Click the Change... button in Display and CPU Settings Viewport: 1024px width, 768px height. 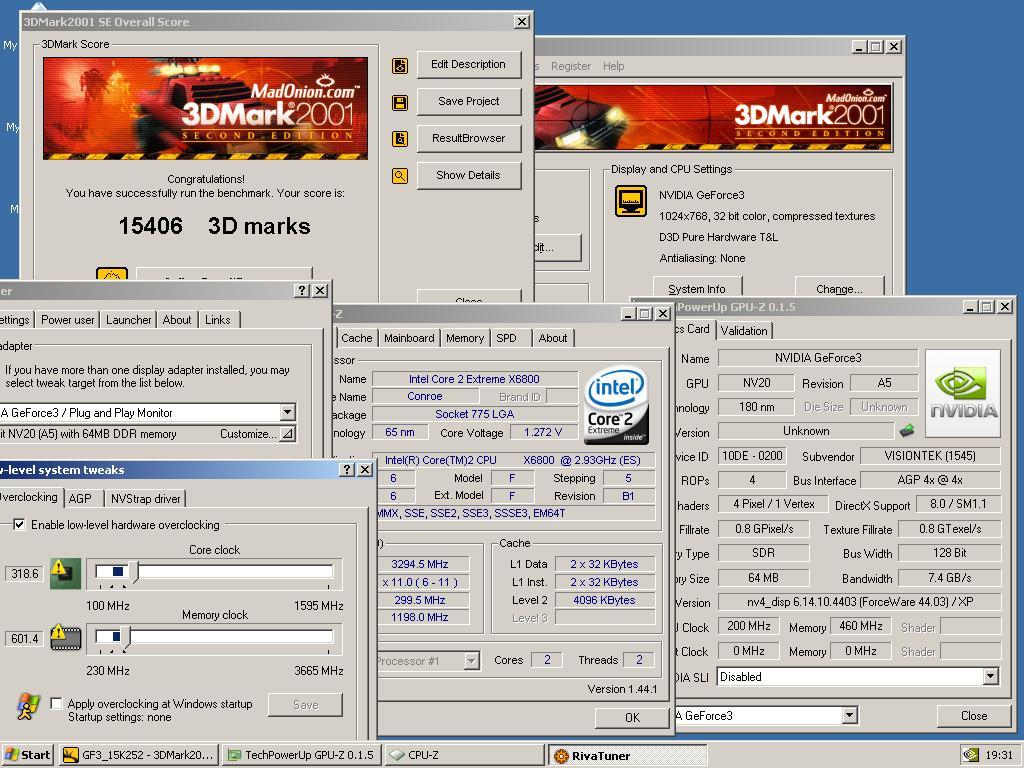pos(839,287)
